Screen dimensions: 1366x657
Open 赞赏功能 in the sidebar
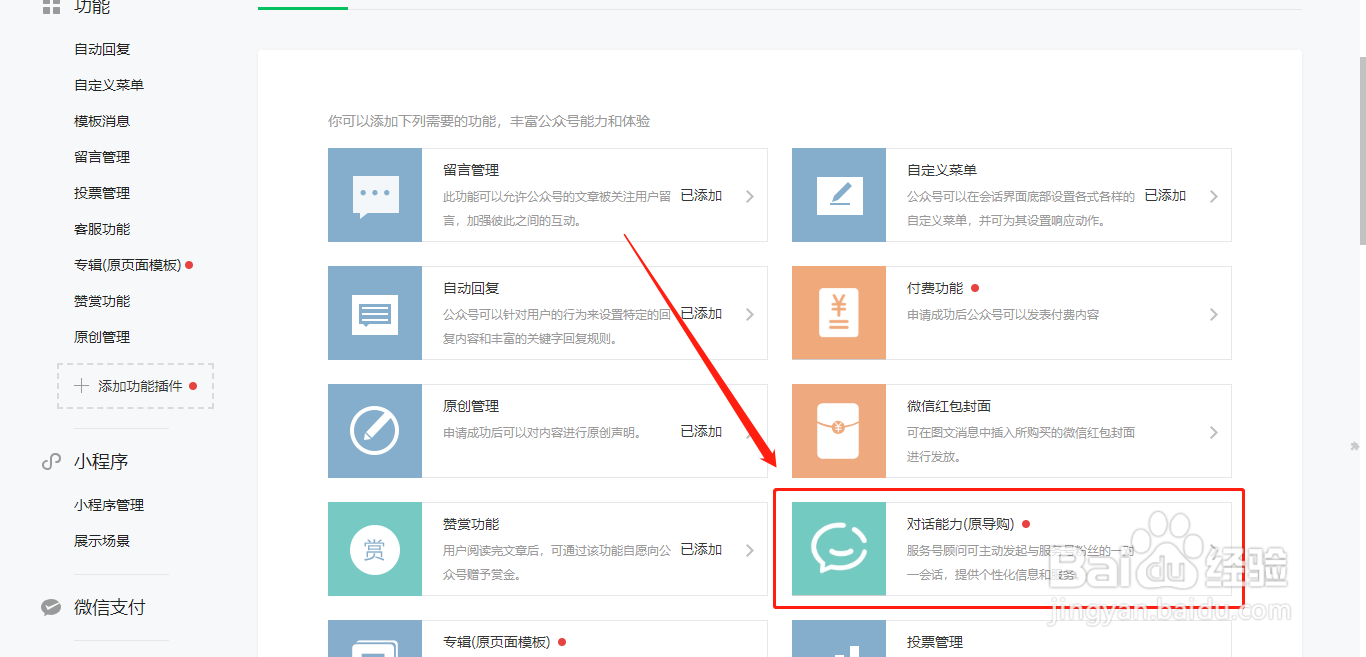[x=102, y=301]
